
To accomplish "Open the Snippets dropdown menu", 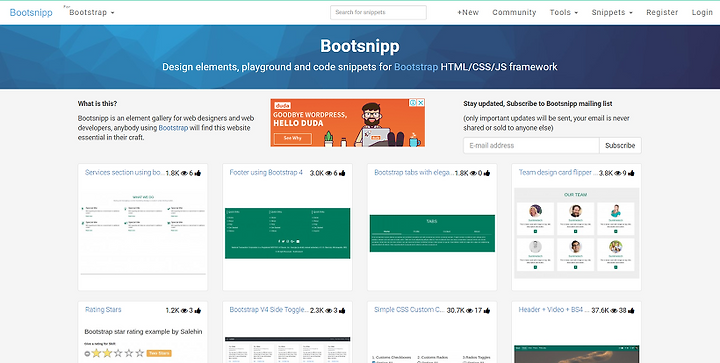I will (x=612, y=12).
